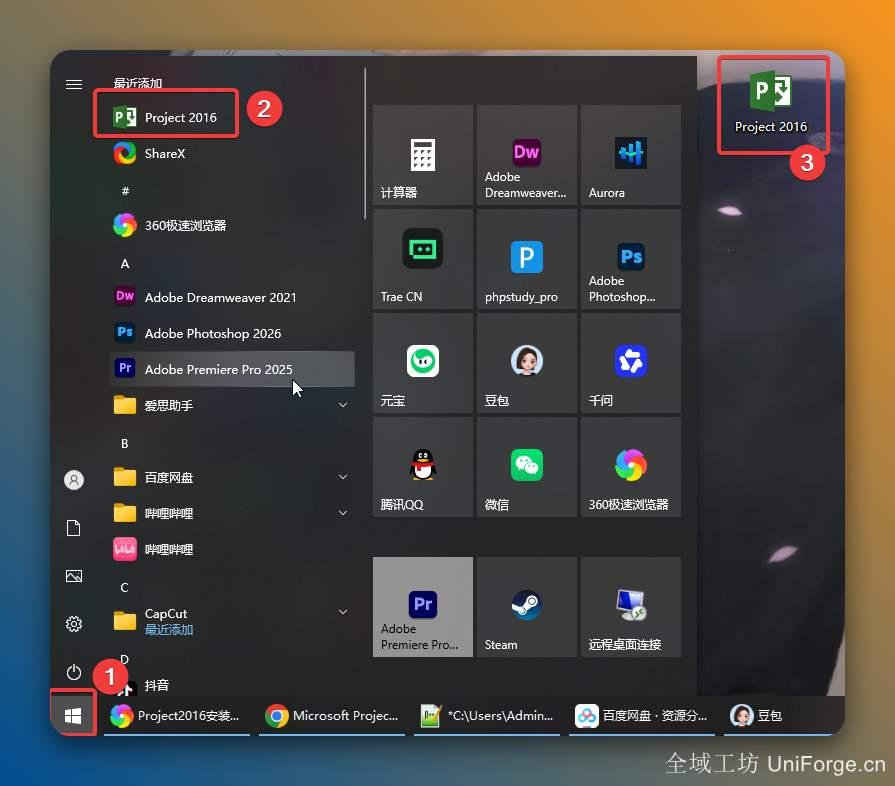Open Adobe Photoshop tile
The image size is (895, 786).
(x=631, y=259)
